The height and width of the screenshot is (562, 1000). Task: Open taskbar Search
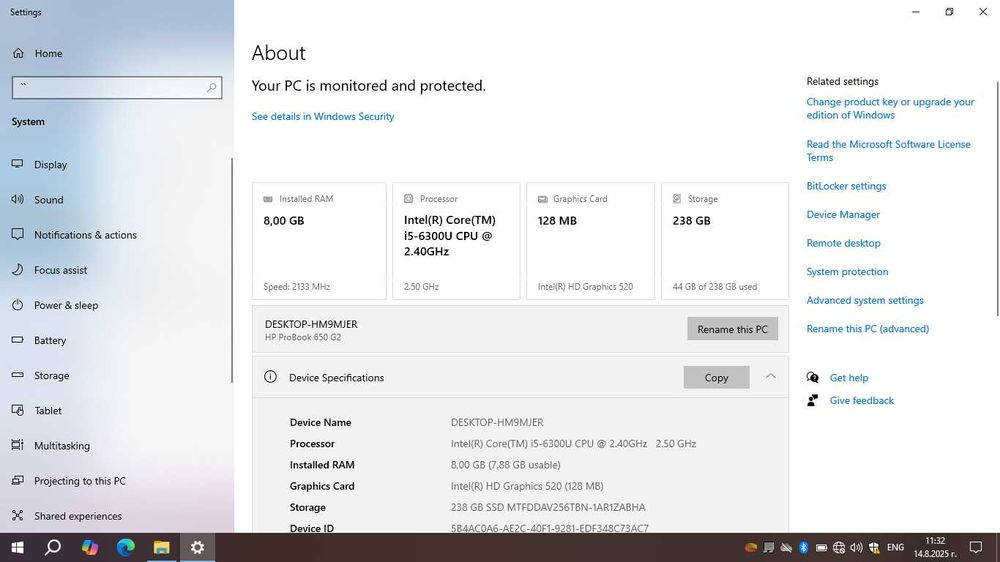pos(54,547)
